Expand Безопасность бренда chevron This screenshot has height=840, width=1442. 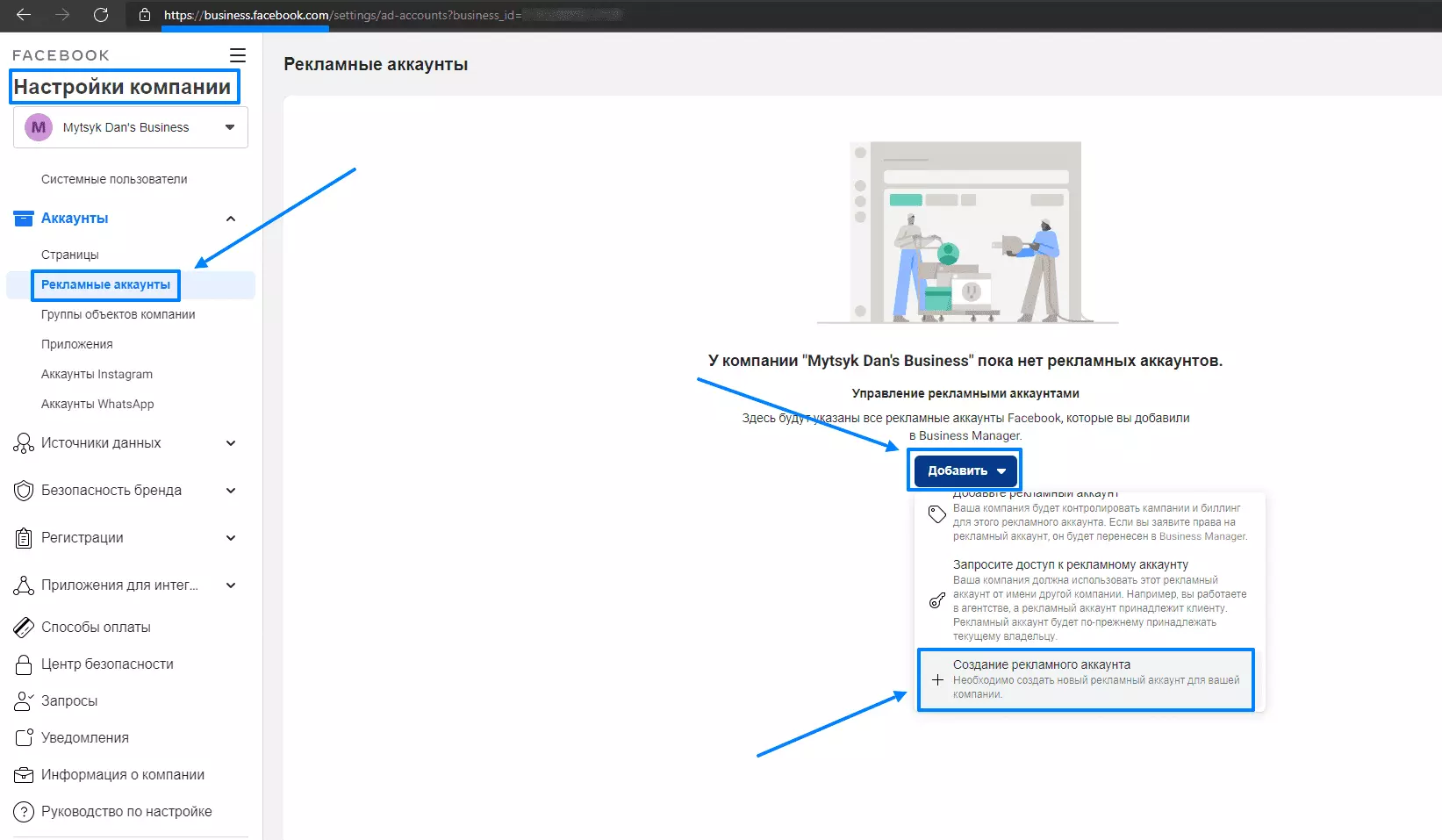[x=231, y=491]
